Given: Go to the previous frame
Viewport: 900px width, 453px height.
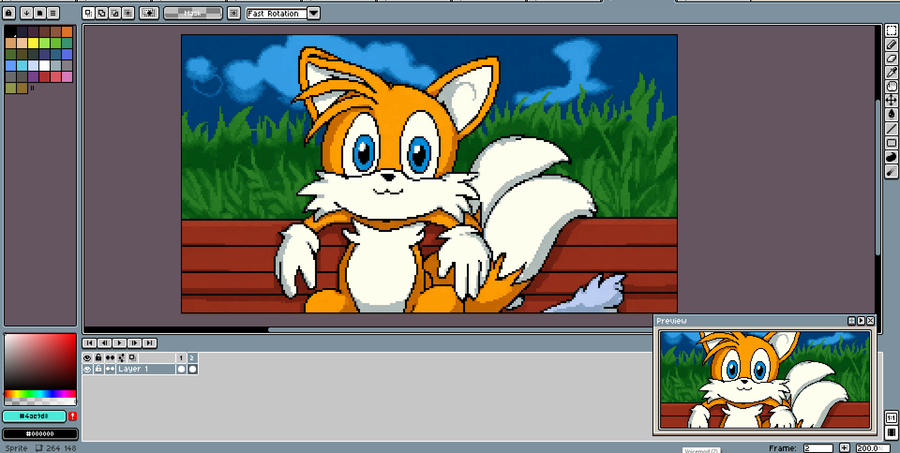Looking at the screenshot, I should pyautogui.click(x=104, y=343).
